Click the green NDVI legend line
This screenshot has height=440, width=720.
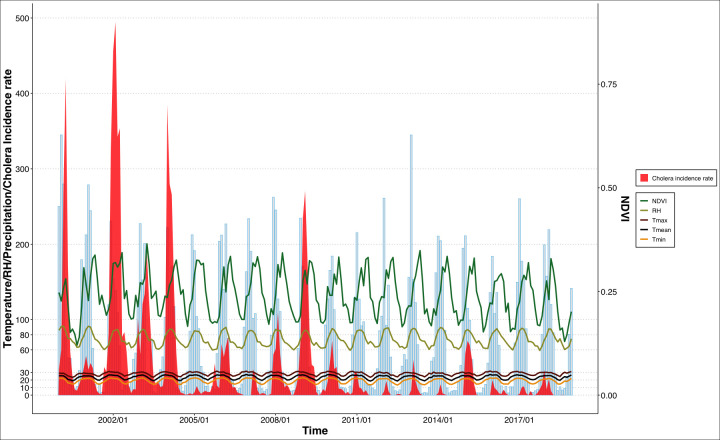point(644,201)
